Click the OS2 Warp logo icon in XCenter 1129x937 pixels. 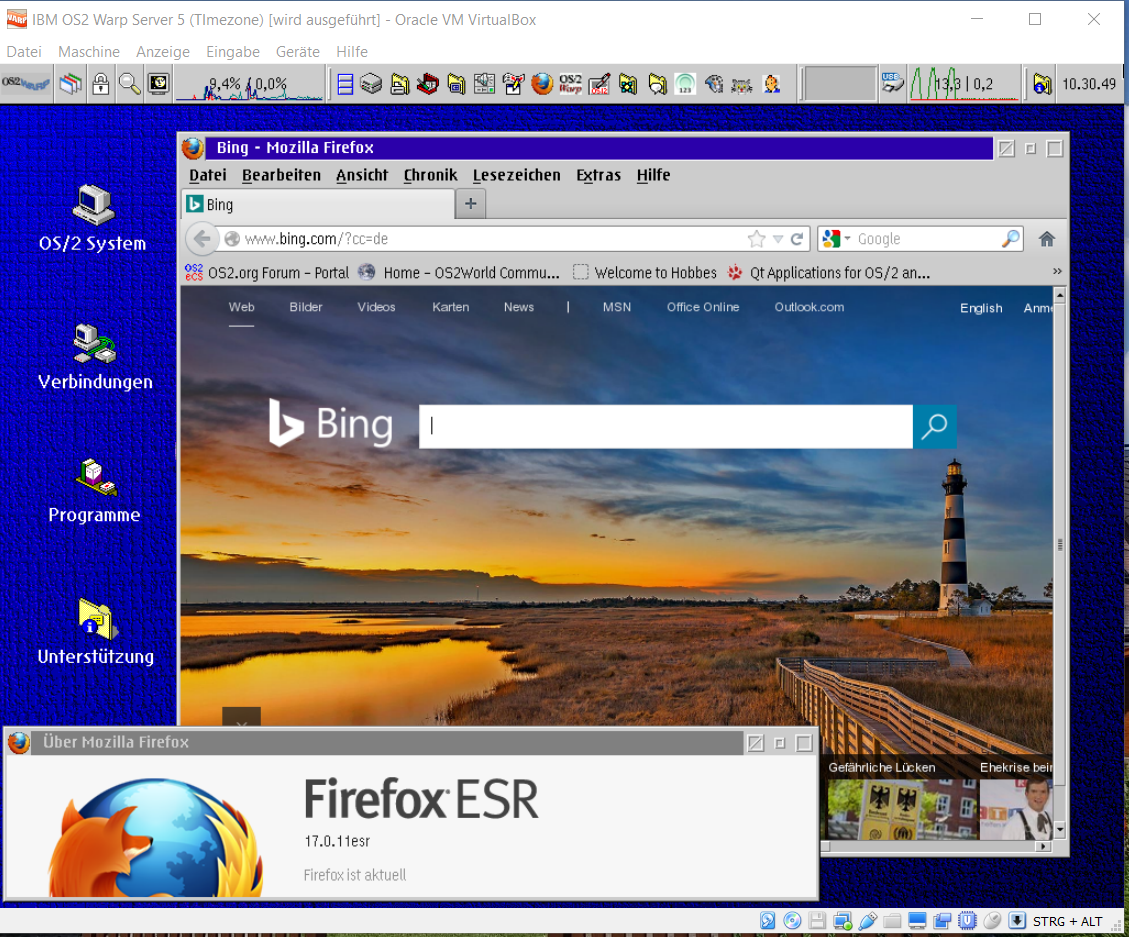coord(571,84)
